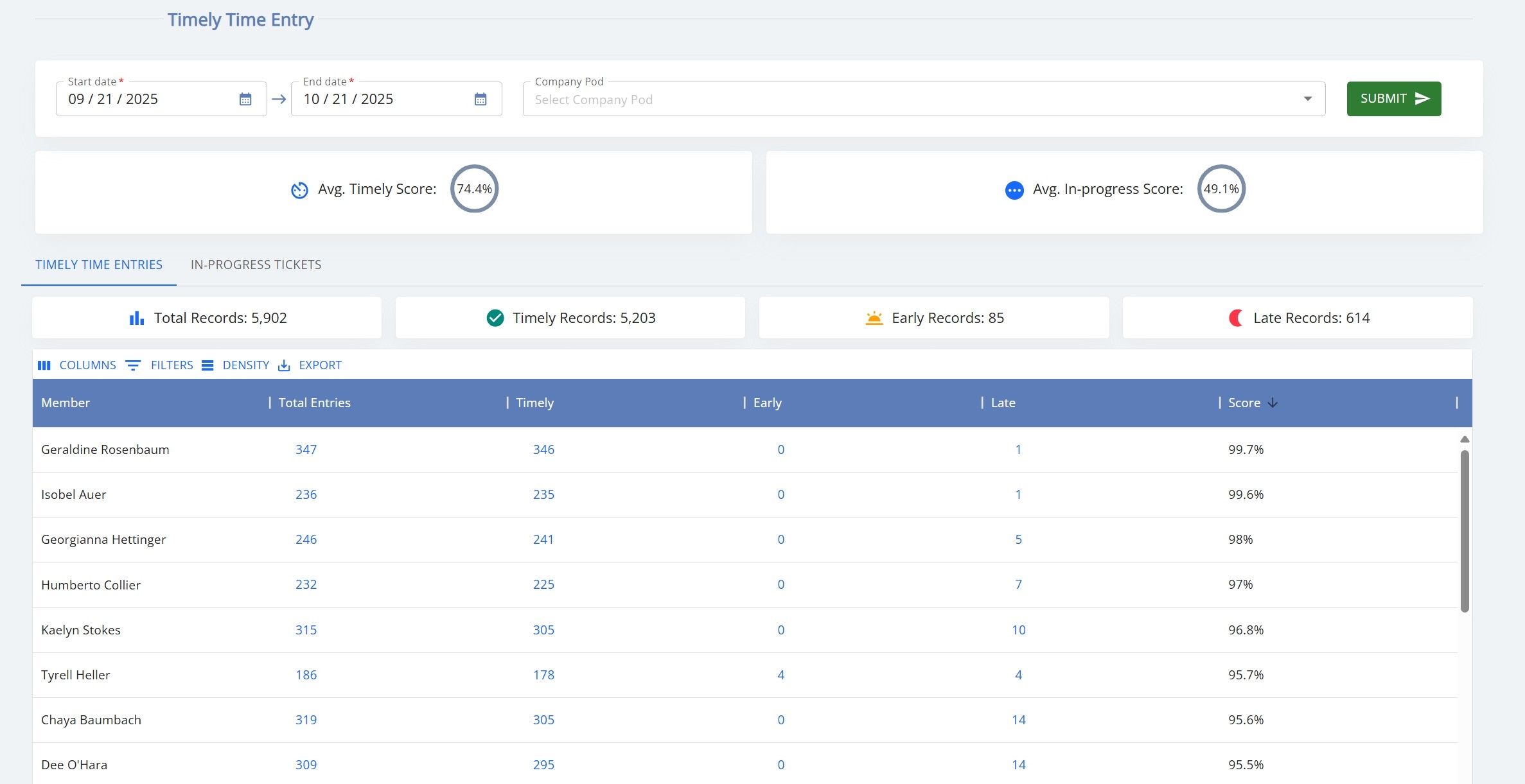Open Geraldine Rosenbaum's 347 total entries link
This screenshot has height=784, width=1525.
[x=306, y=449]
